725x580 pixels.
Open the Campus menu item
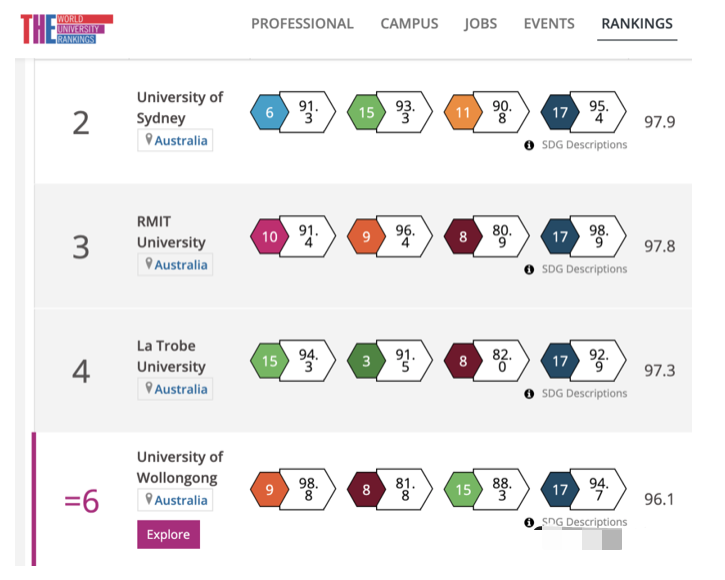tap(409, 24)
